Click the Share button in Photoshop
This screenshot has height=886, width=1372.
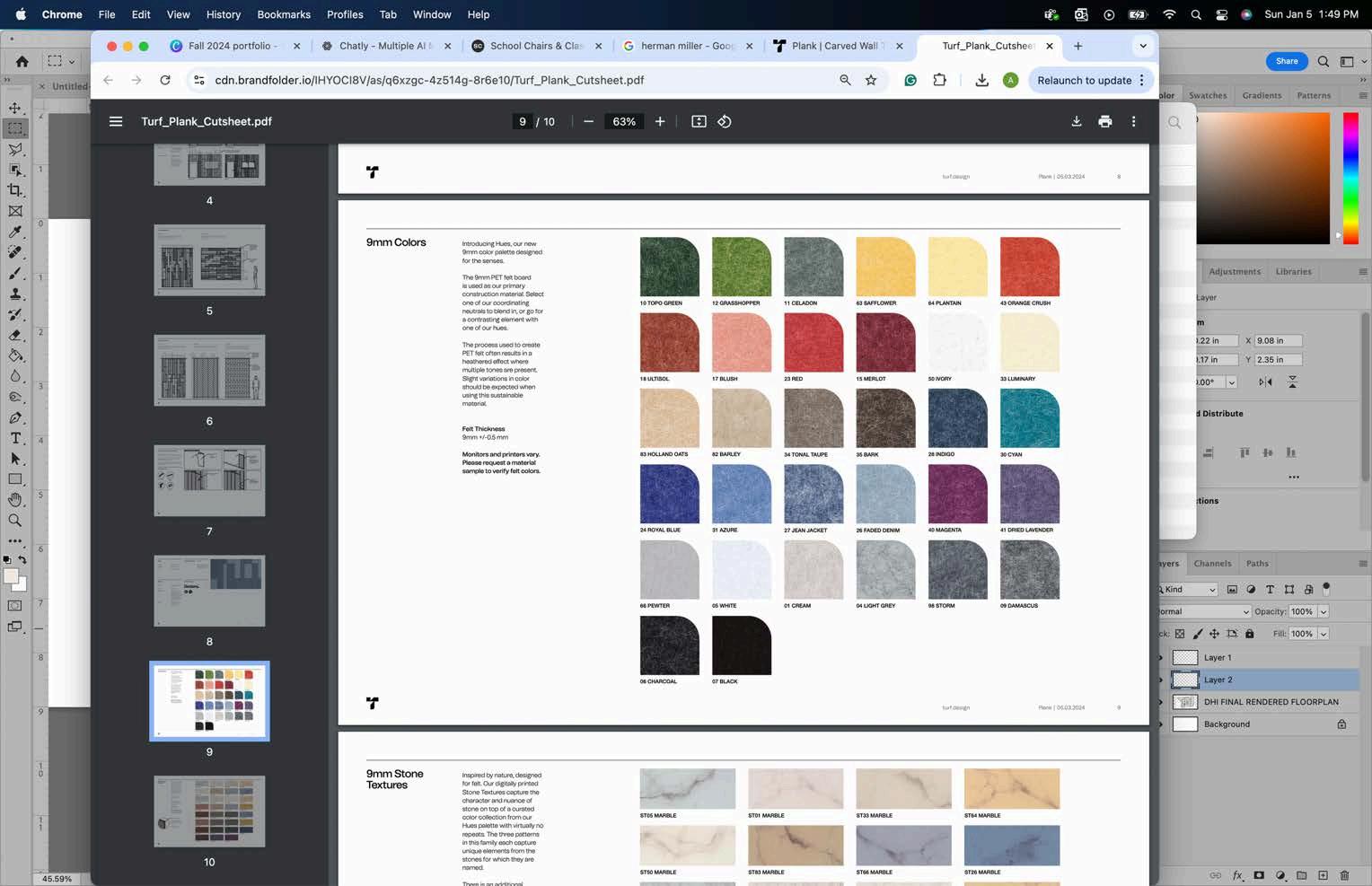[1287, 61]
